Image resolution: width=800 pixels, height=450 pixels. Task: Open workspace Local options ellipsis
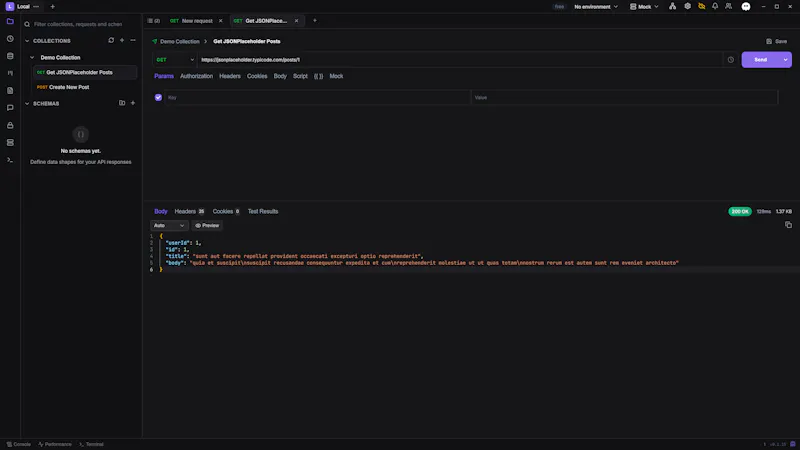(x=36, y=7)
